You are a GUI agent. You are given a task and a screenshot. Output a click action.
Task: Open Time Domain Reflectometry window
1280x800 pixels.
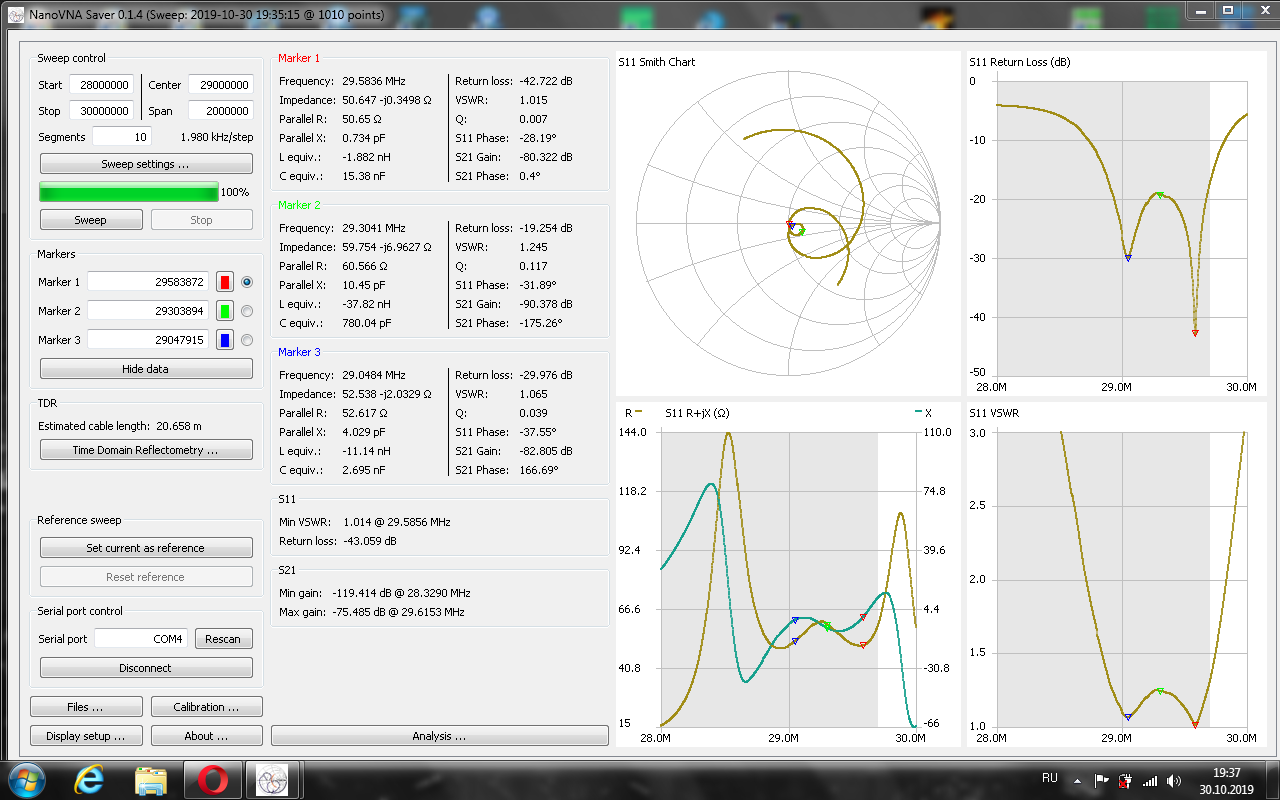[146, 451]
